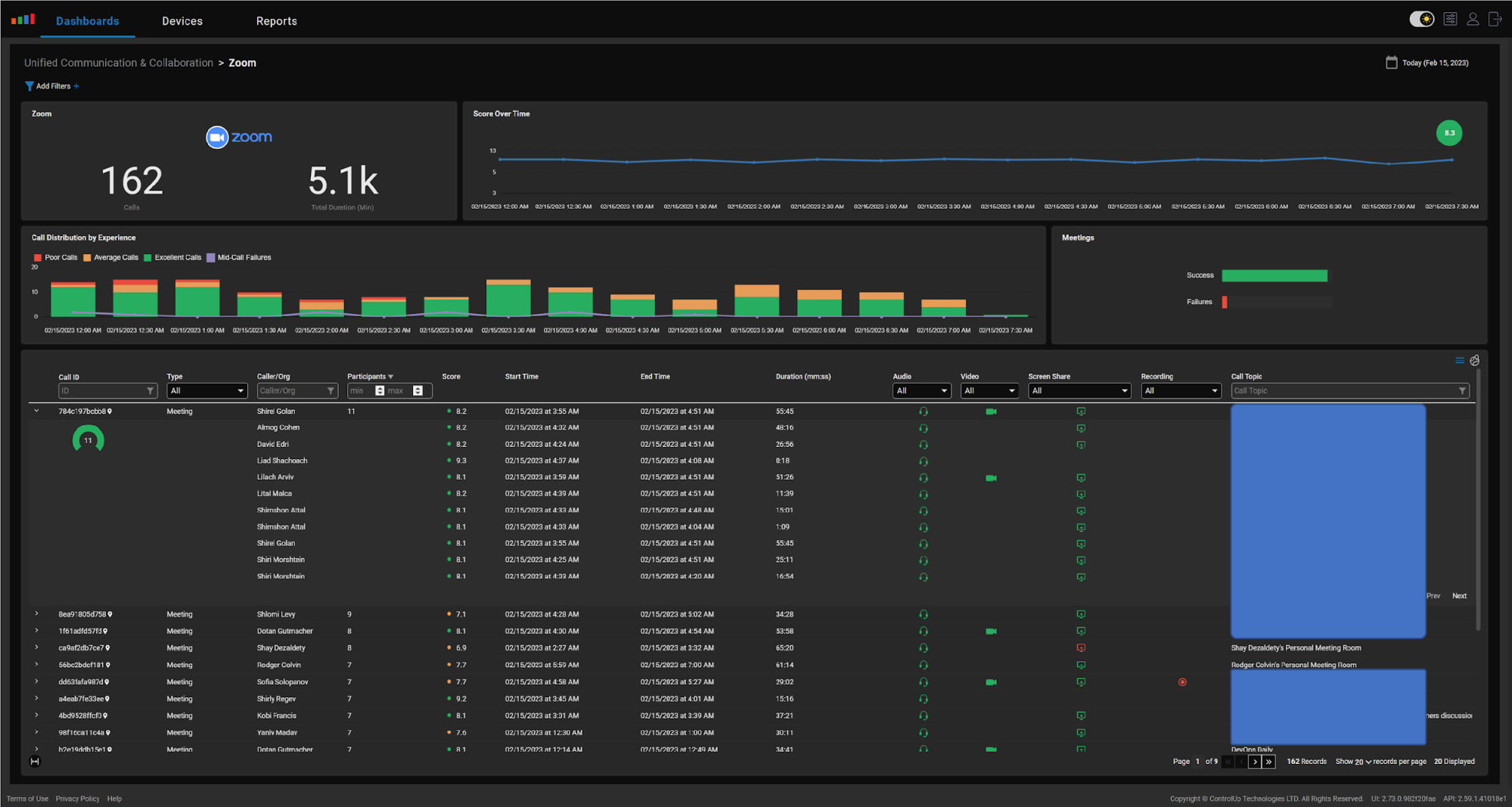
Task: Sort by the Participants column header
Action: point(370,376)
